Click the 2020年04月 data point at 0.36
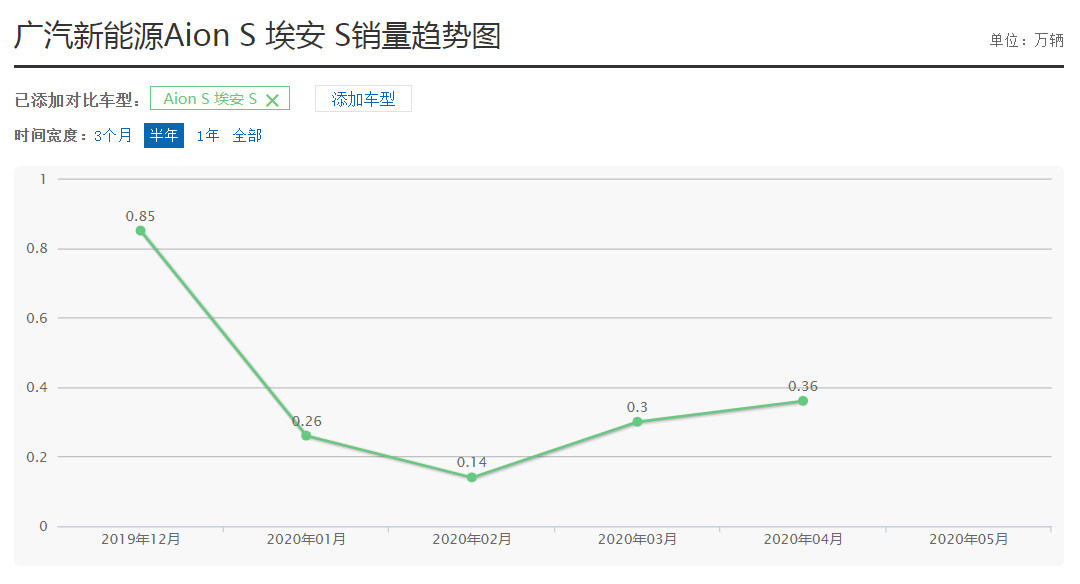This screenshot has width=1080, height=584. tap(803, 401)
